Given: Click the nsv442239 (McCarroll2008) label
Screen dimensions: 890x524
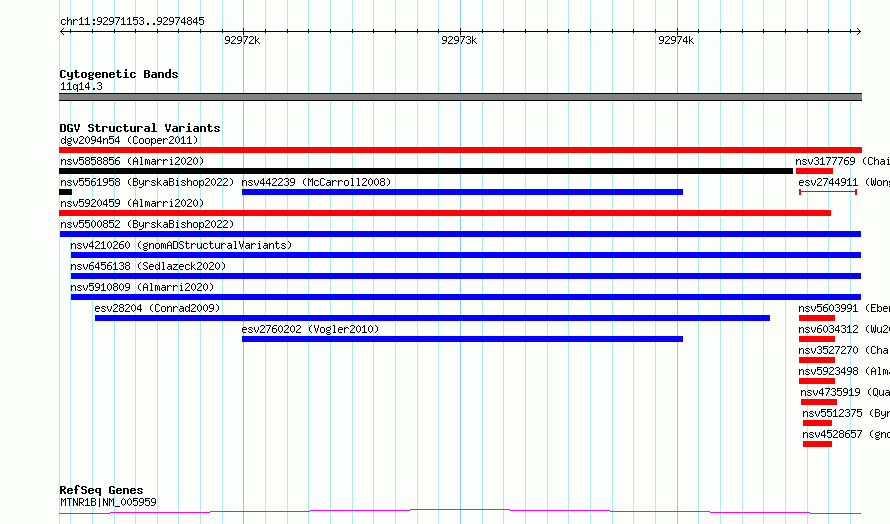Looking at the screenshot, I should coord(316,182).
